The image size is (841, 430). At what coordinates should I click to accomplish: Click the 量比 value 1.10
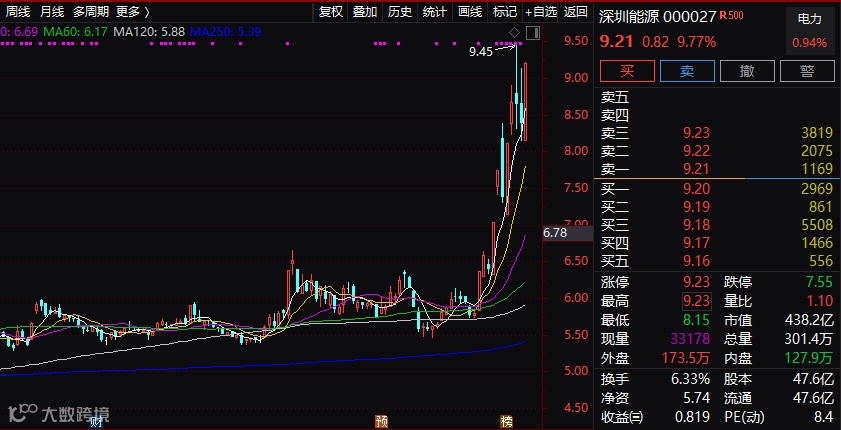coord(820,301)
